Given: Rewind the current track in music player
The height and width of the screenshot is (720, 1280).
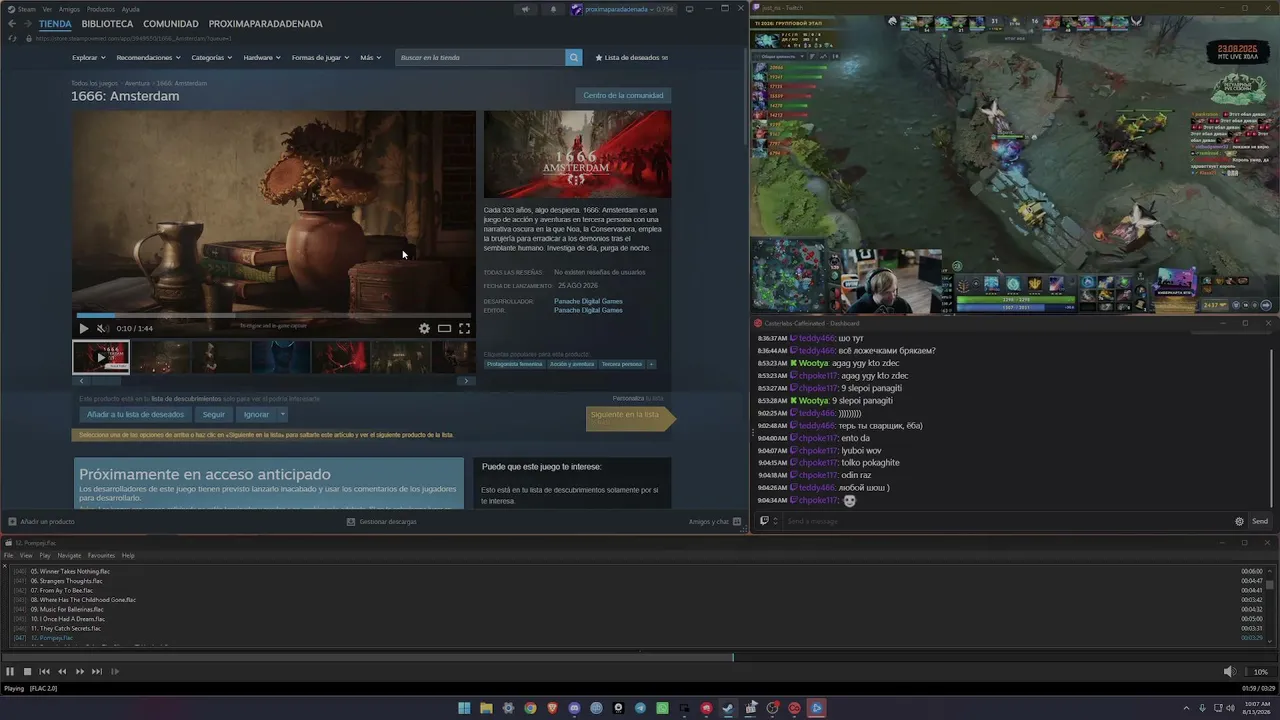Looking at the screenshot, I should tap(62, 672).
